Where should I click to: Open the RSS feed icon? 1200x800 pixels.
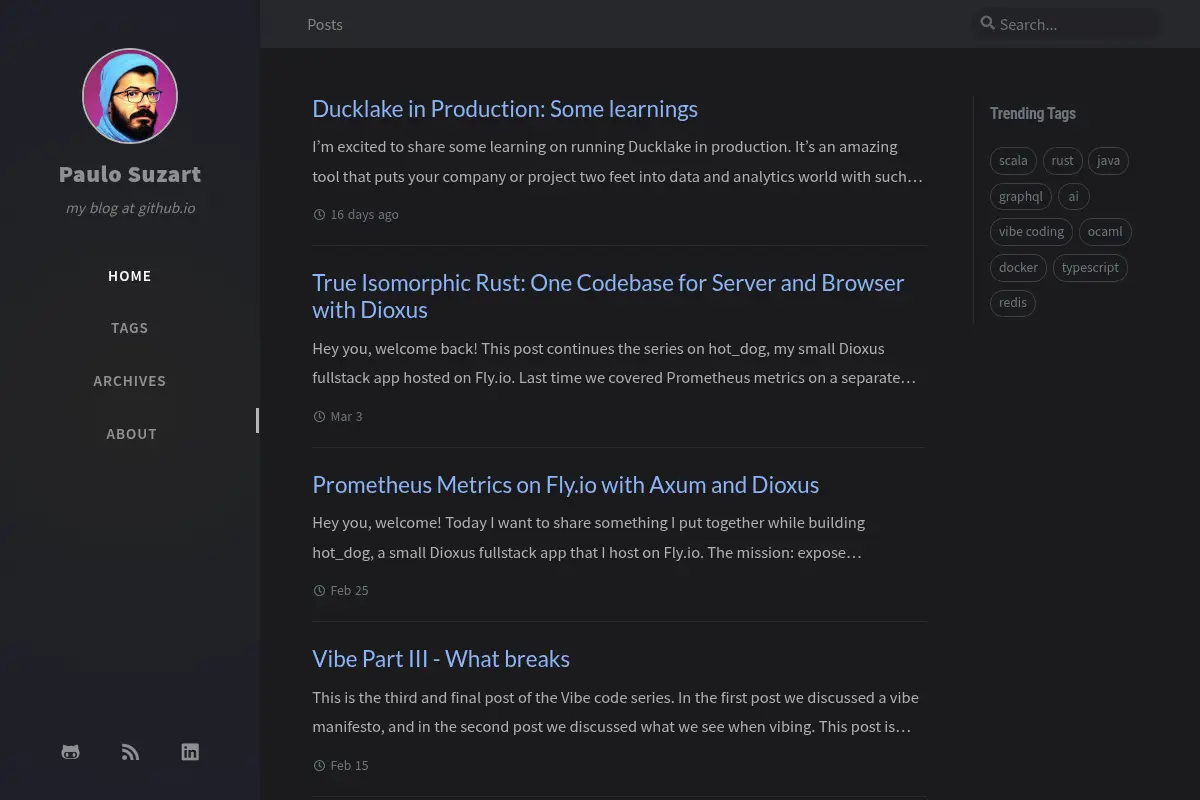tap(130, 752)
